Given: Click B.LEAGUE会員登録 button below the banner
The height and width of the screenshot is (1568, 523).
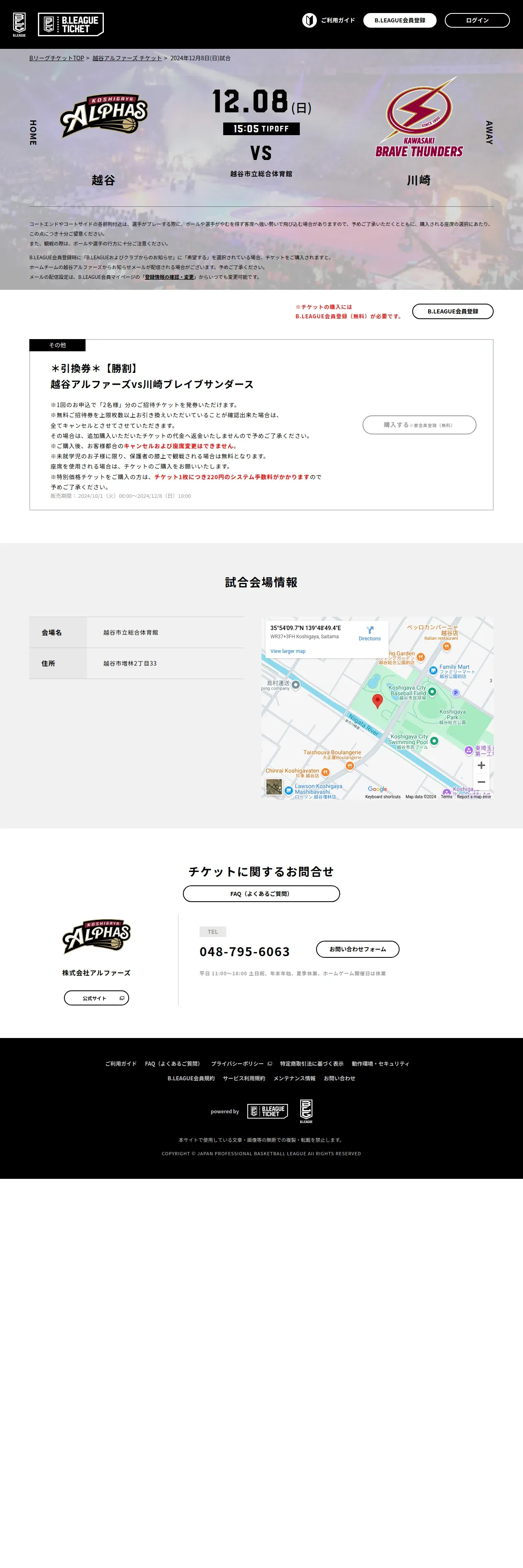Looking at the screenshot, I should 453,311.
